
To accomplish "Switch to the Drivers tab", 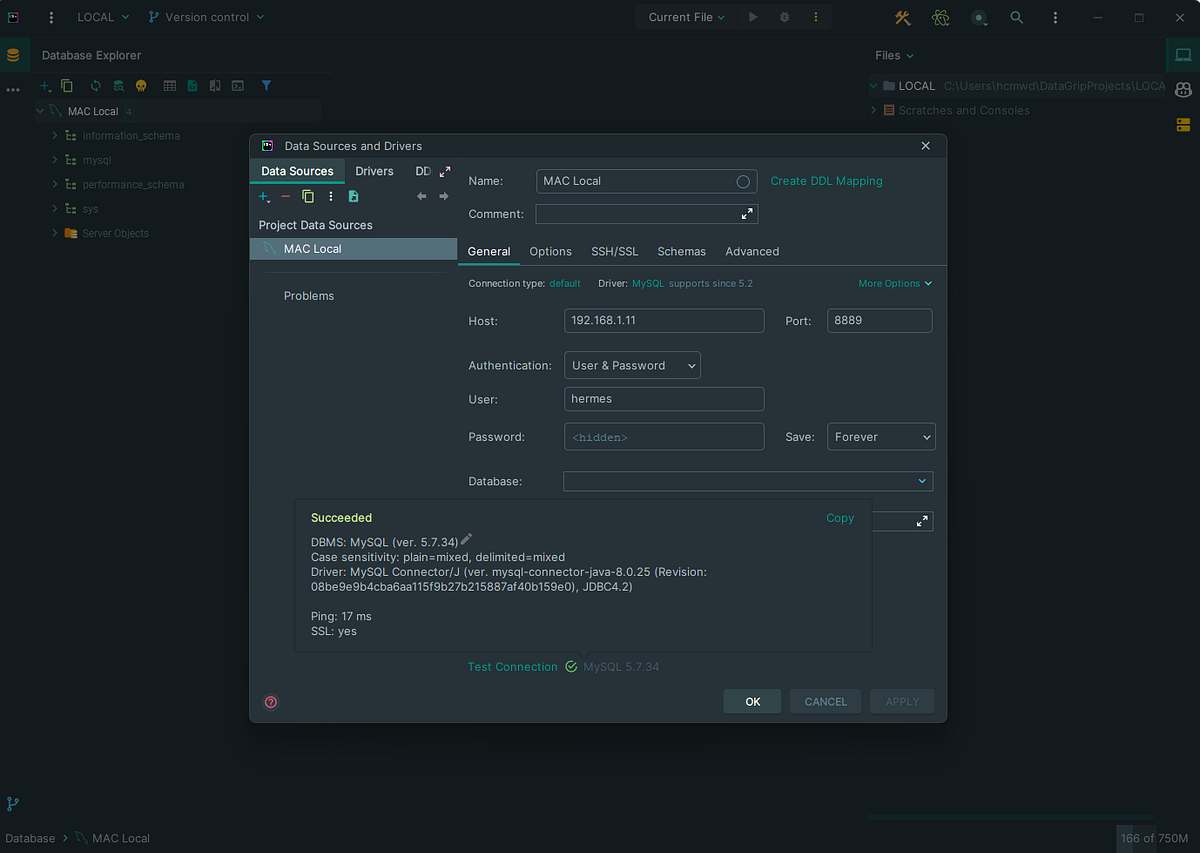I will click(374, 171).
